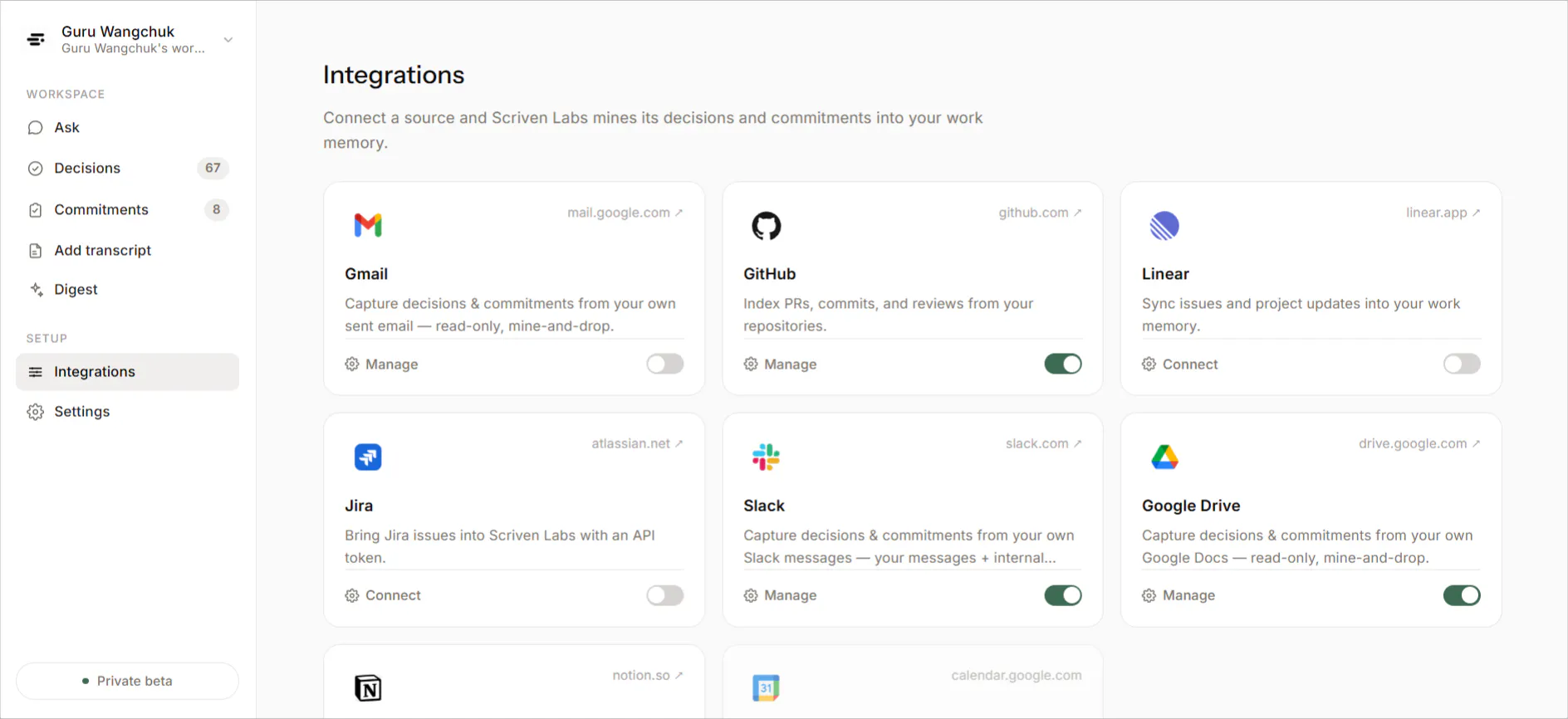Switch on the Jira integration toggle
The width and height of the screenshot is (1568, 719).
665,595
